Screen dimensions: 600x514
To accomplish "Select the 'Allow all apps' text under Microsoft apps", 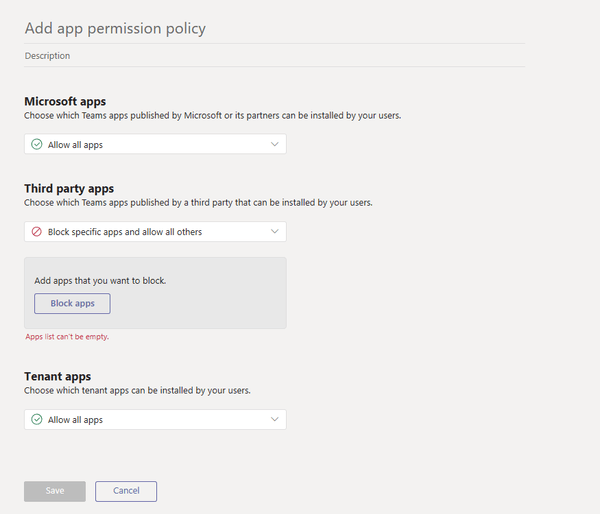I will click(x=75, y=145).
